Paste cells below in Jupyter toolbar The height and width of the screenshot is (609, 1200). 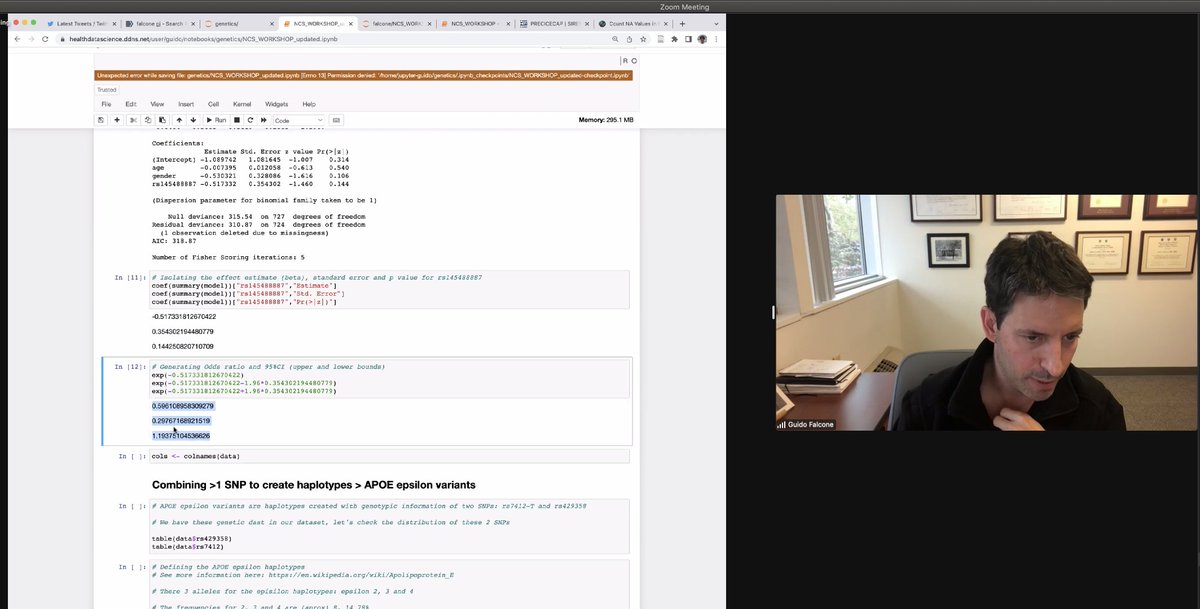click(162, 120)
